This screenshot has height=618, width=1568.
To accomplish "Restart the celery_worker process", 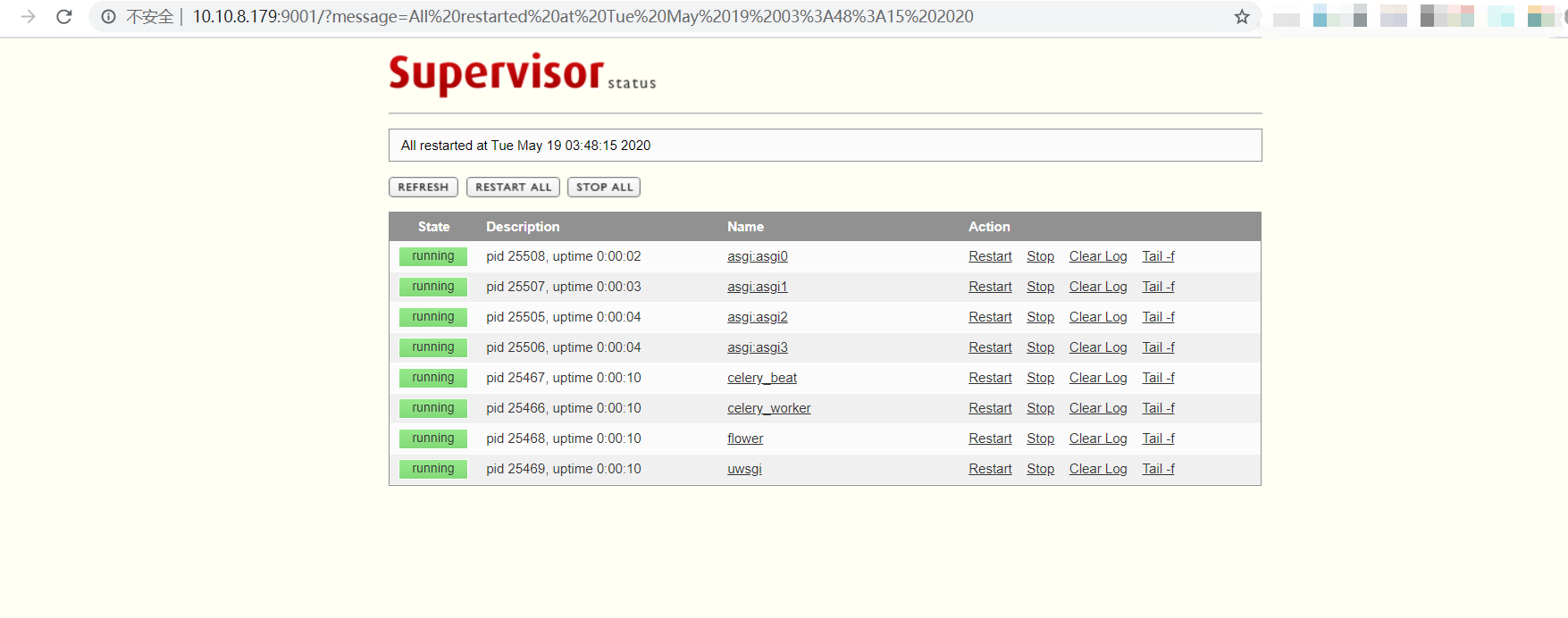I will pyautogui.click(x=990, y=408).
